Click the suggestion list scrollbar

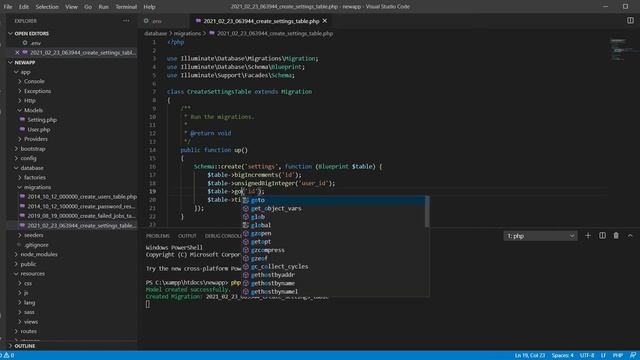tap(427, 211)
